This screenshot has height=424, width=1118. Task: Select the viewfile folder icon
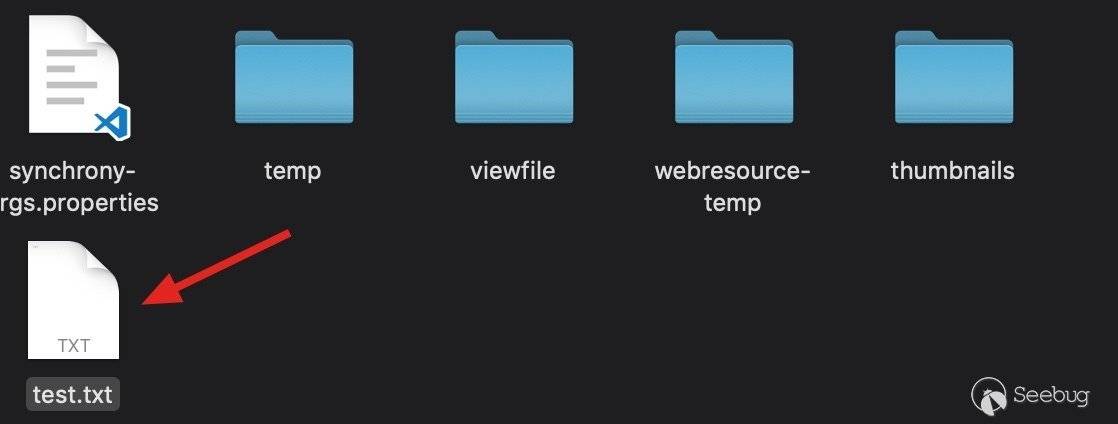(513, 77)
